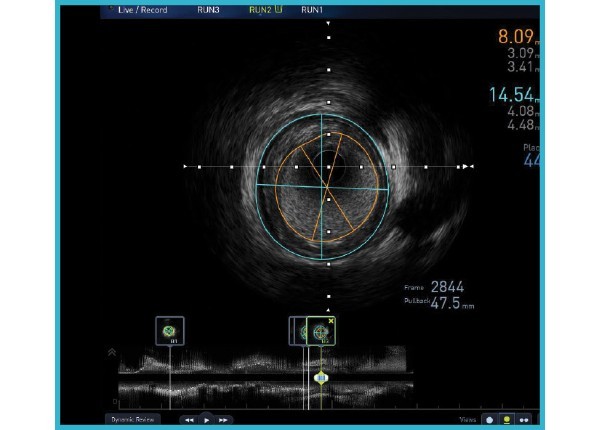Viewport: 600px width, 430px height.
Task: Close the active green bookmark with the X
Action: click(331, 321)
